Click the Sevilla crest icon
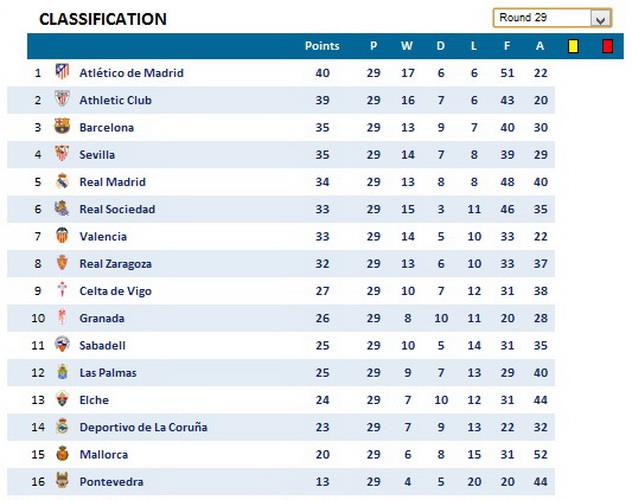 pos(62,154)
